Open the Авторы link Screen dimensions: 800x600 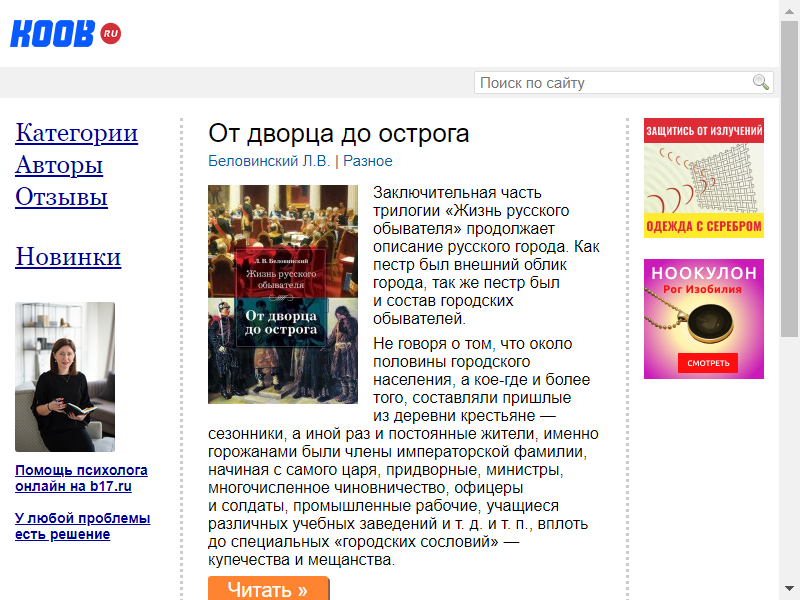pos(59,165)
